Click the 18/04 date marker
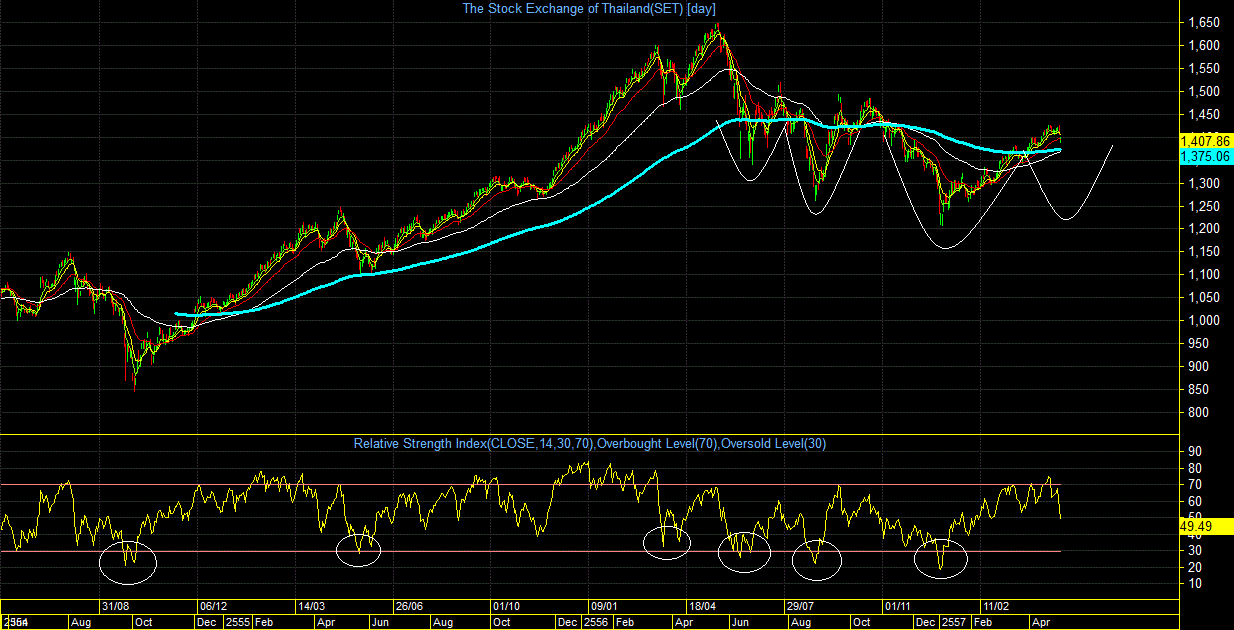This screenshot has height=630, width=1234. coord(701,606)
